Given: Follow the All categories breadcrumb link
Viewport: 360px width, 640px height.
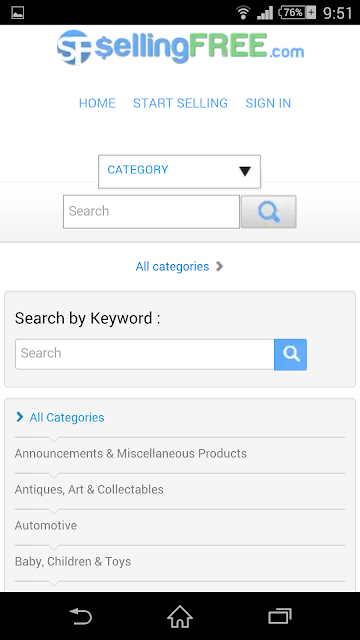Looking at the screenshot, I should [x=172, y=267].
